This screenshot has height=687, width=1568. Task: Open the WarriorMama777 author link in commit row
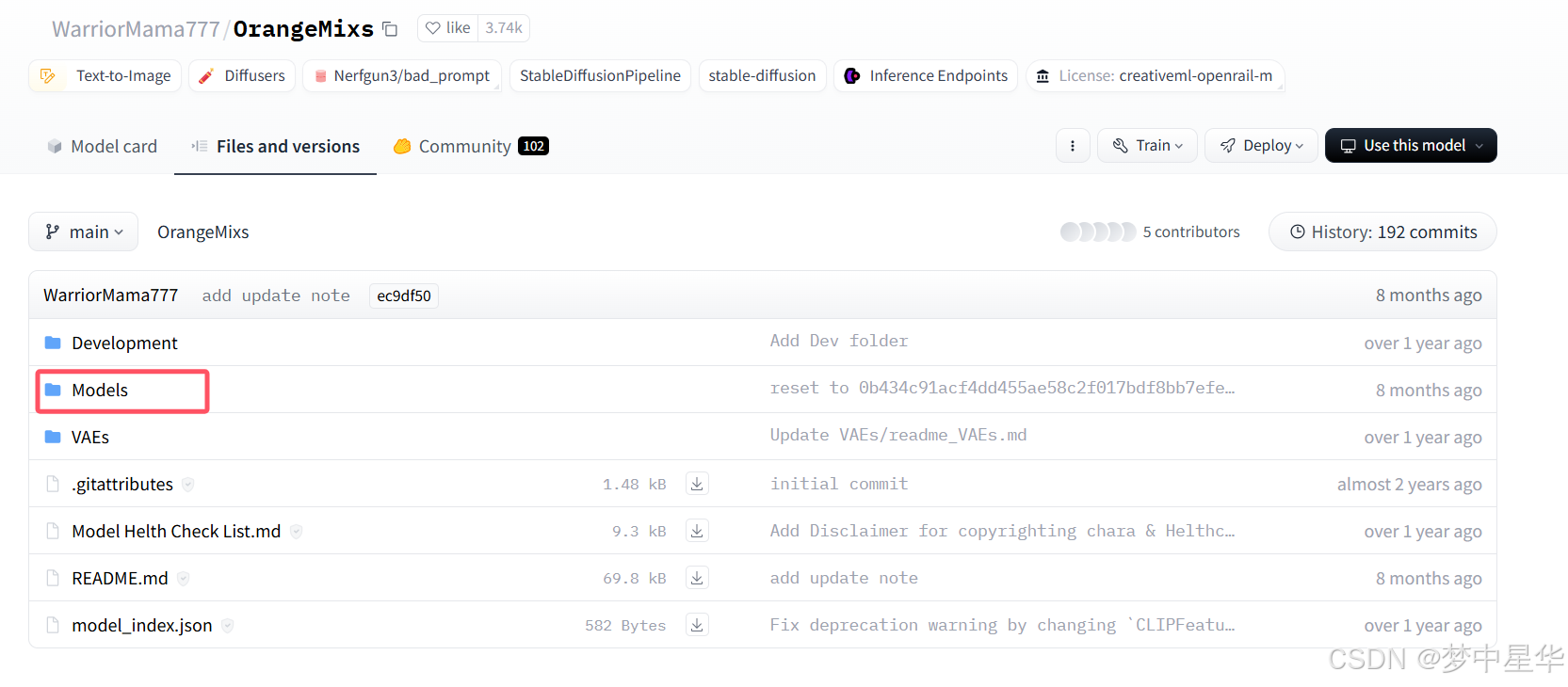pyautogui.click(x=111, y=295)
